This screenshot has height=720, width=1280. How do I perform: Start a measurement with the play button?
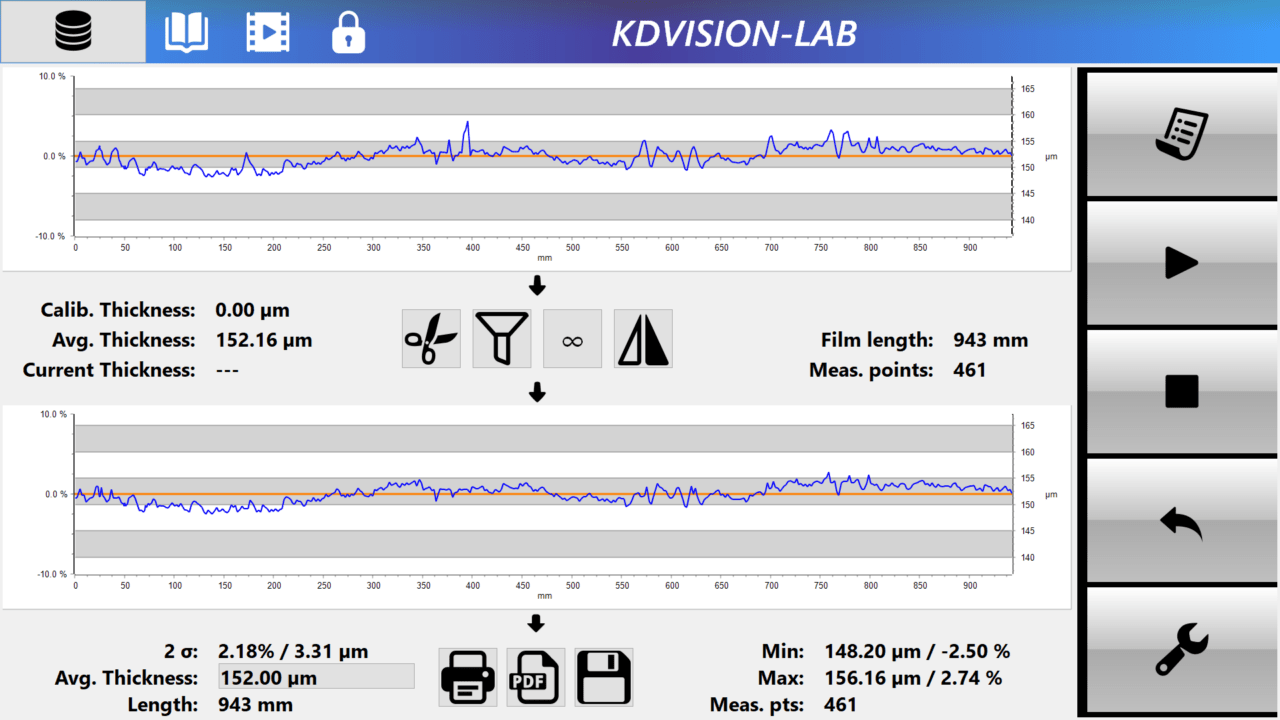pos(1180,263)
